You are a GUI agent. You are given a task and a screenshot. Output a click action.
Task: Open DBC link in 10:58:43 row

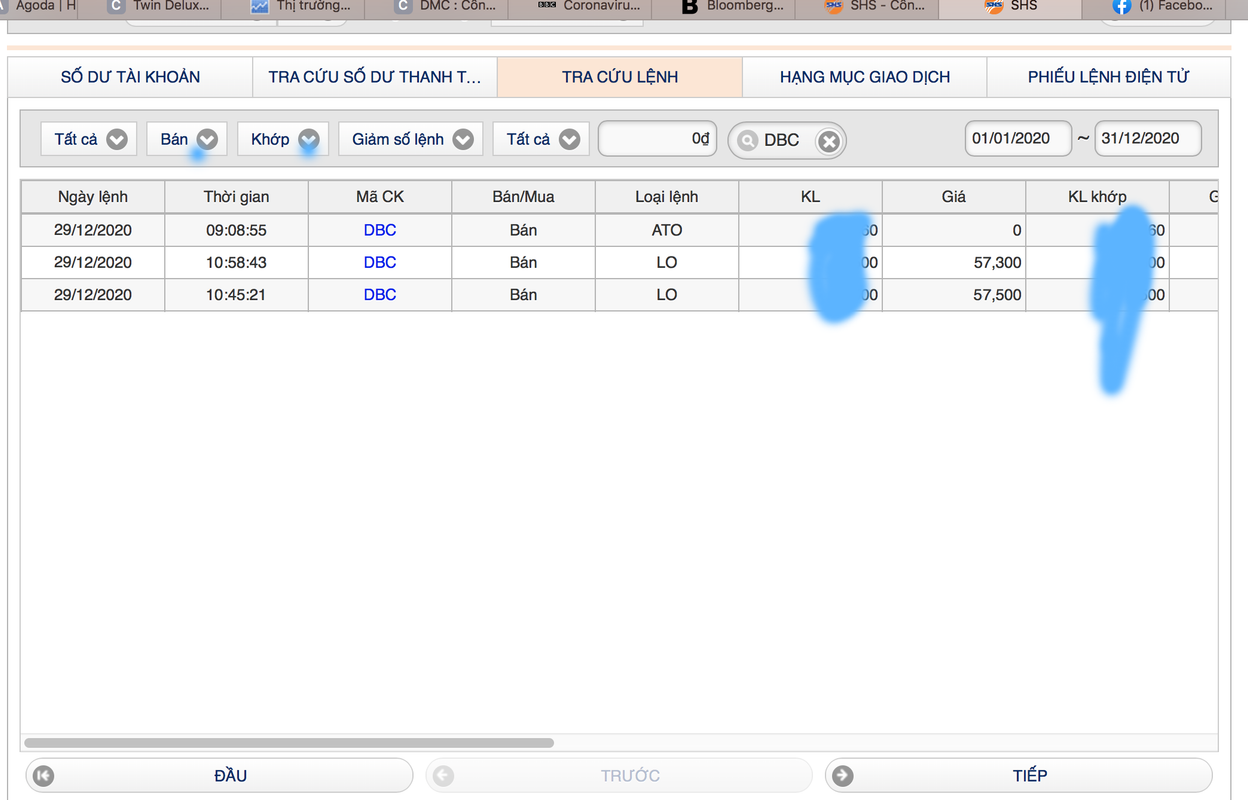click(x=380, y=262)
